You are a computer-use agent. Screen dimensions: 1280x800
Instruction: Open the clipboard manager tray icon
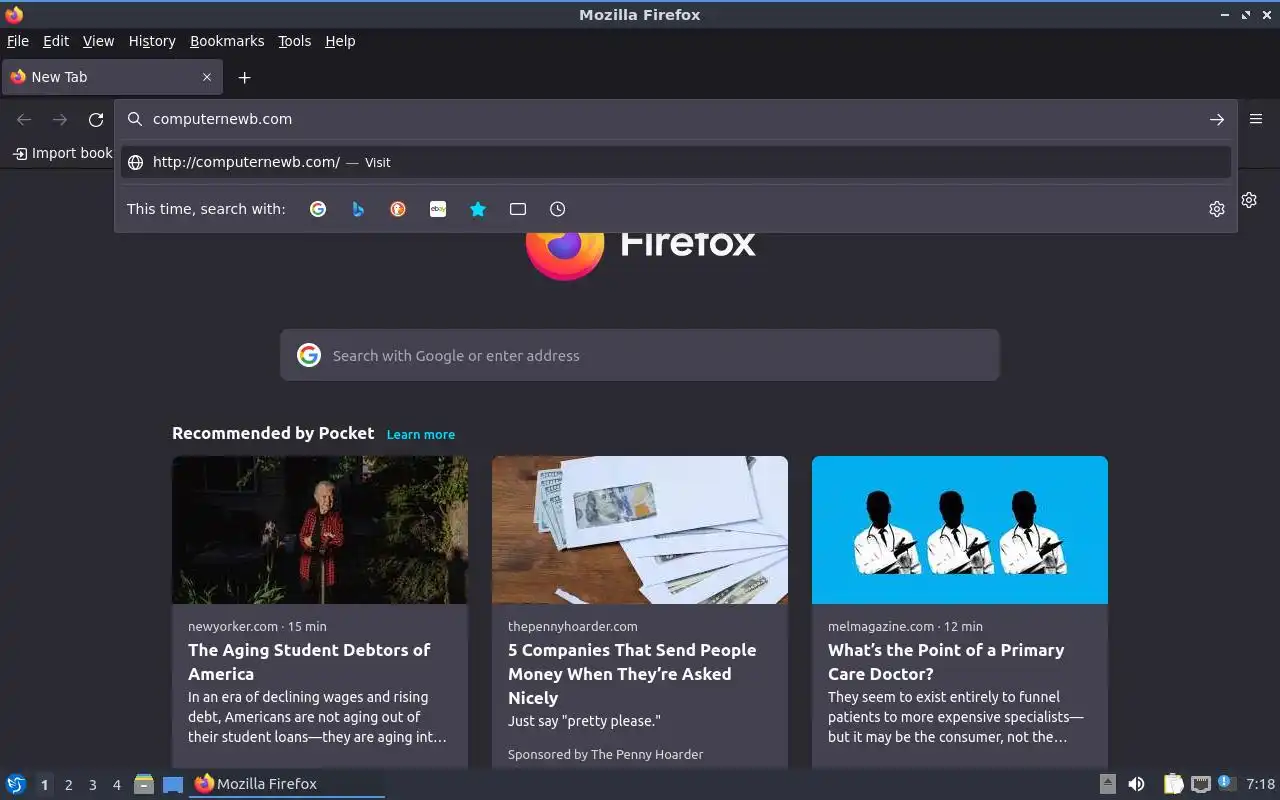tap(1173, 784)
